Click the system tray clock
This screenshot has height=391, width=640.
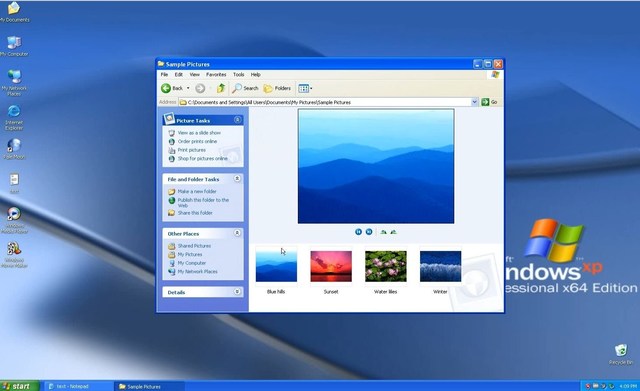click(628, 386)
